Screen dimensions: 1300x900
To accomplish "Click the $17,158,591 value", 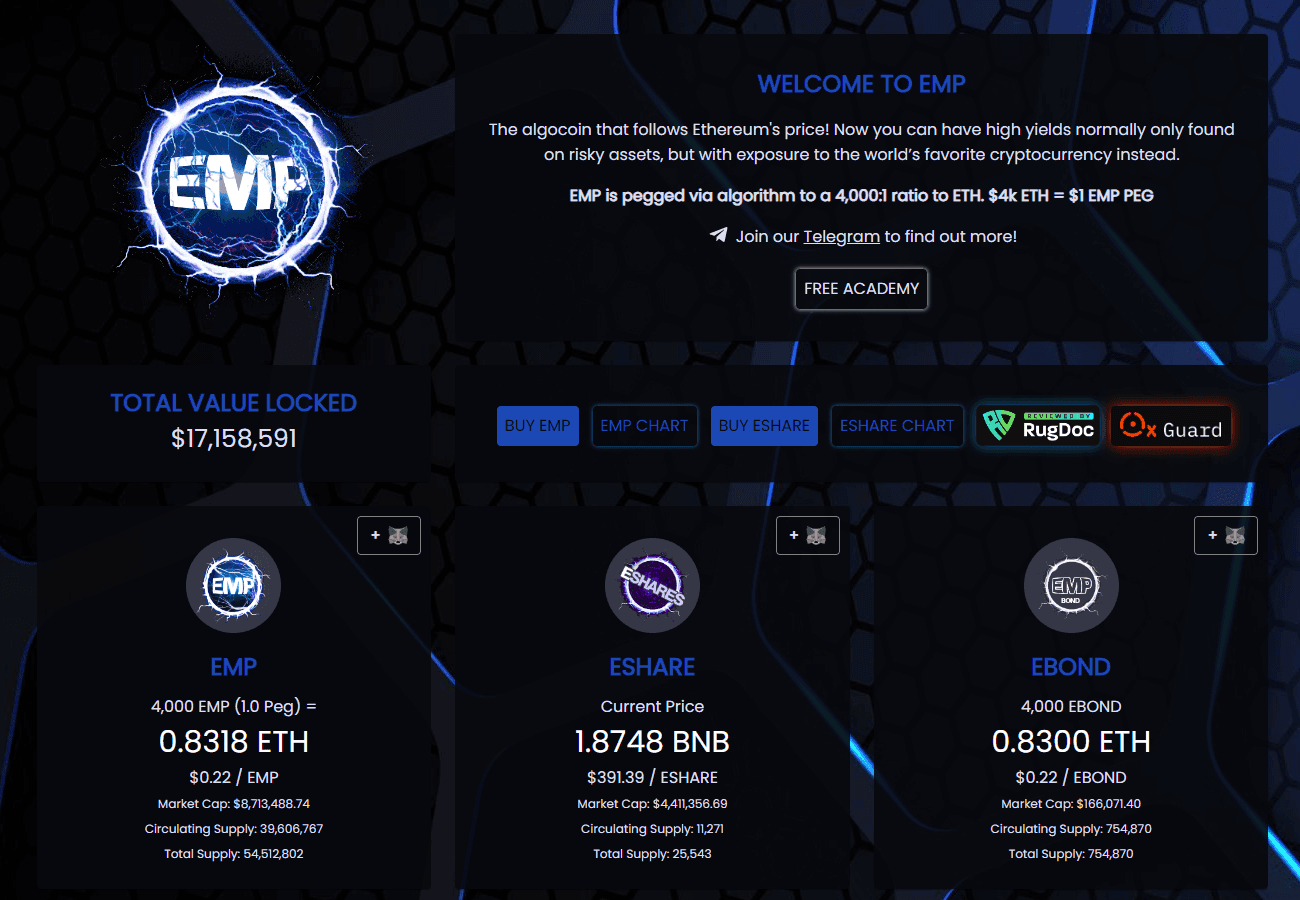I will tap(234, 439).
